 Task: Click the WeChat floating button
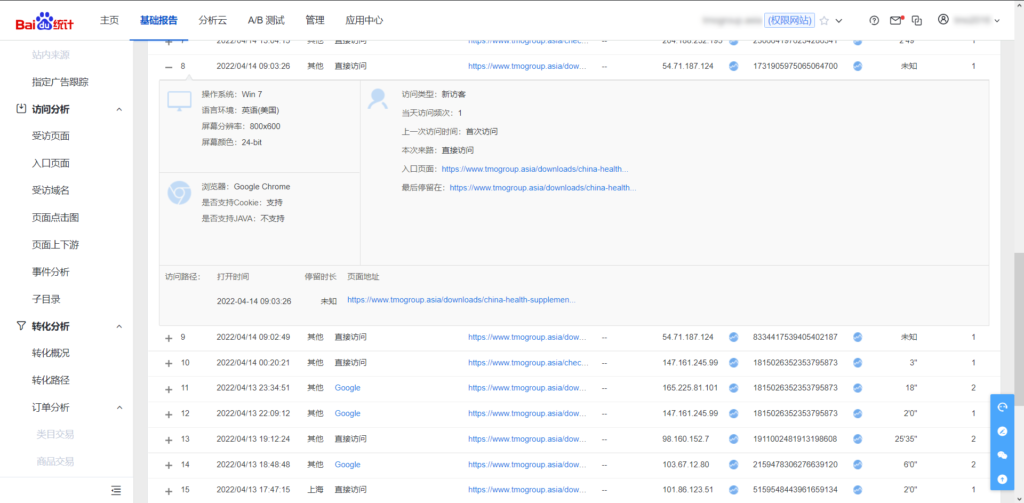point(1002,455)
